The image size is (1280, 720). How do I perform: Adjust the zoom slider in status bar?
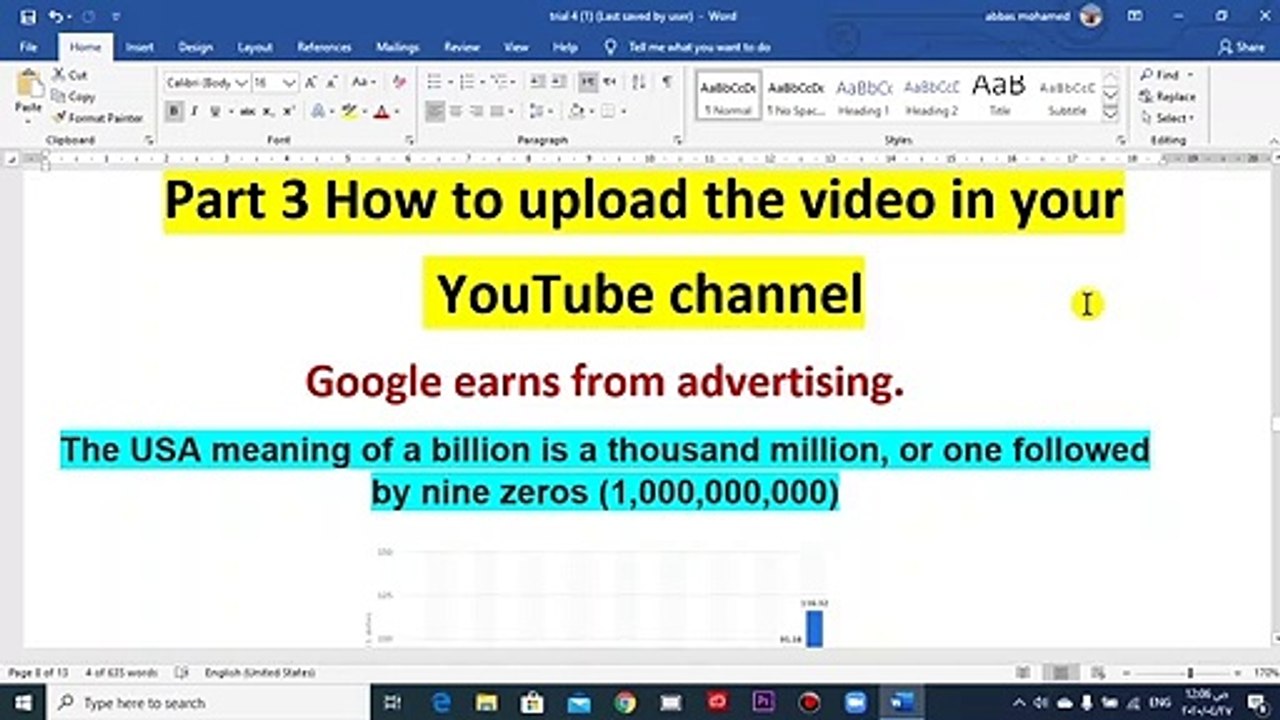pyautogui.click(x=1189, y=673)
